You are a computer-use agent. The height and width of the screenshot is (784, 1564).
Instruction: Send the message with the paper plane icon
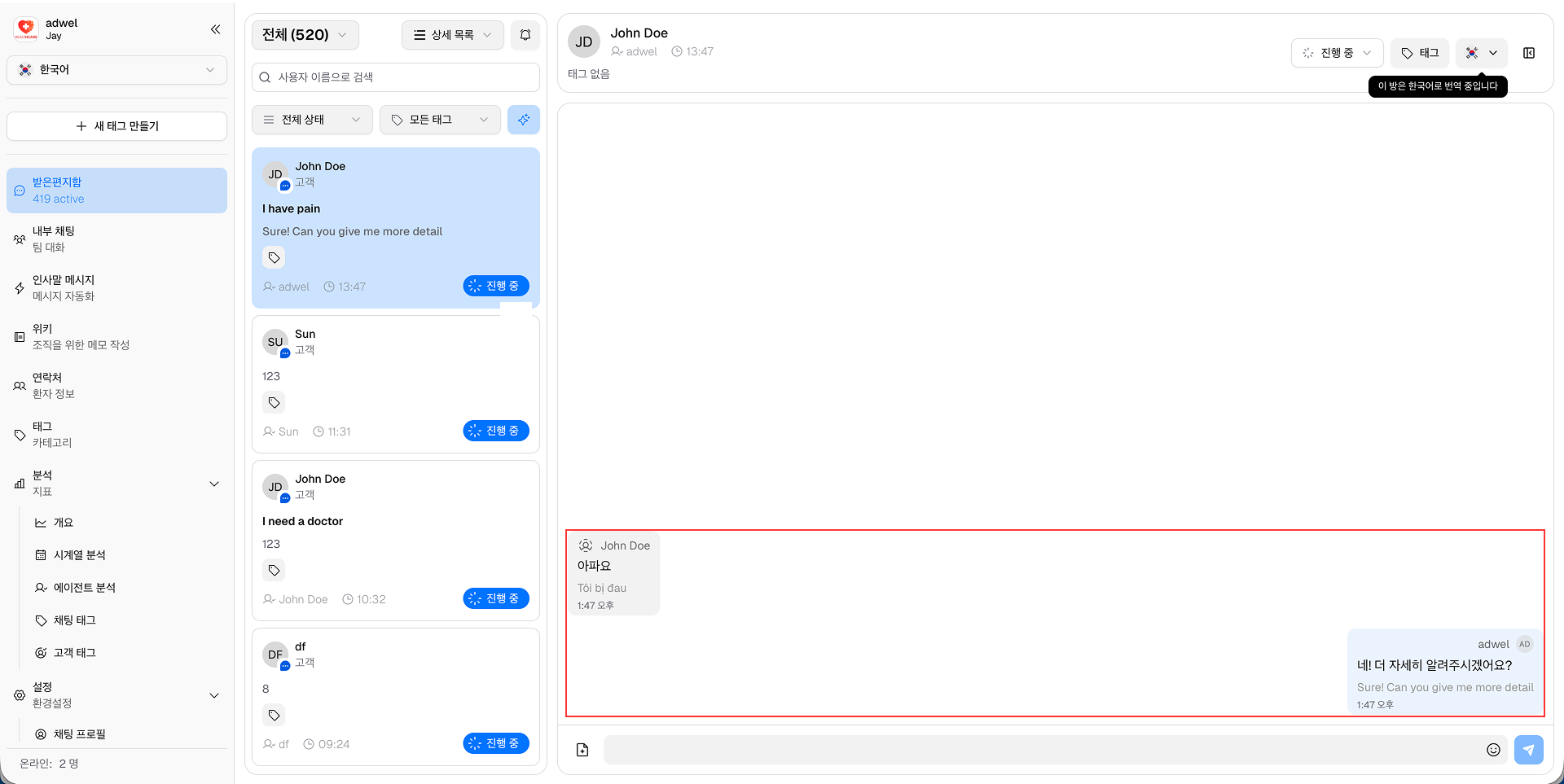coord(1529,750)
